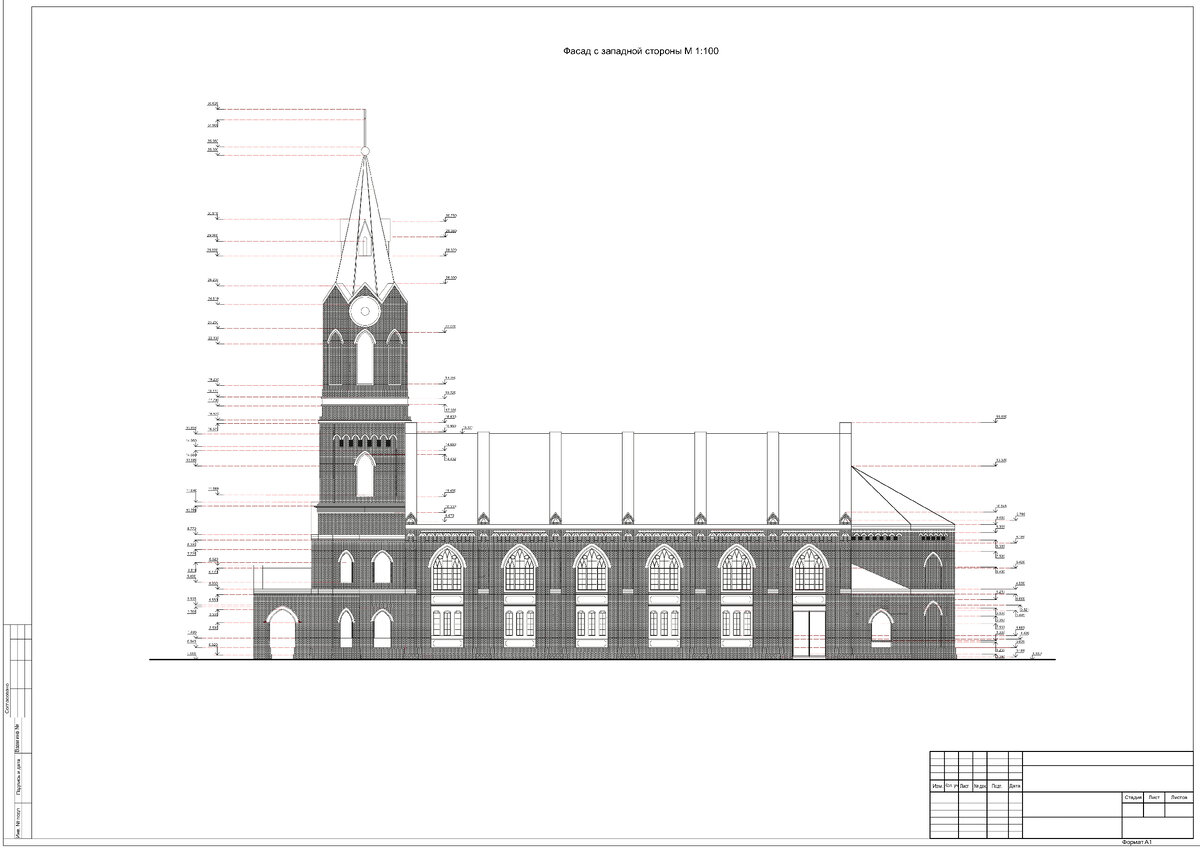Image resolution: width=1200 pixels, height=848 pixels.
Task: Click the round clock face on the tower
Action: coord(365,311)
